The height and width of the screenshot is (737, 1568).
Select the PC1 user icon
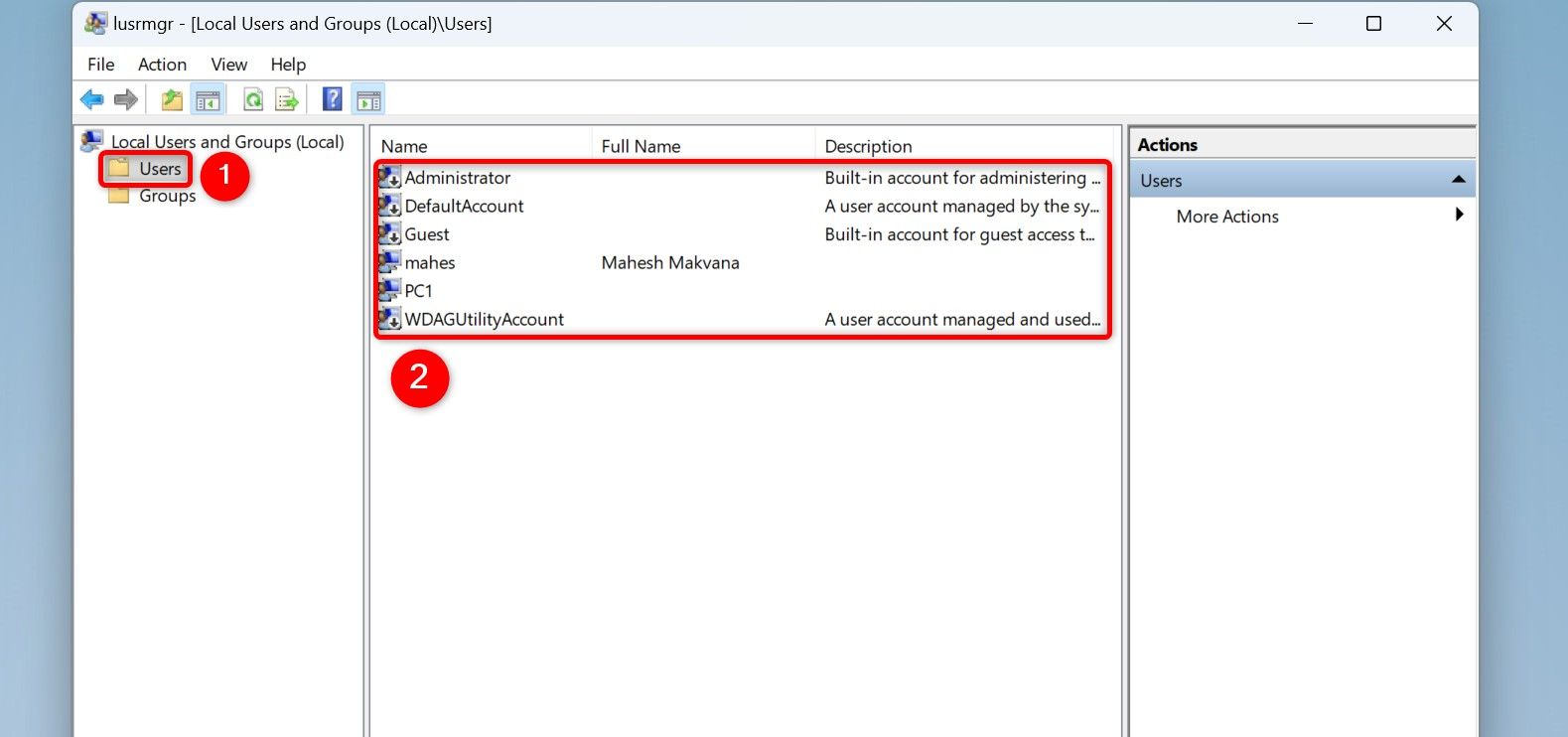(390, 291)
